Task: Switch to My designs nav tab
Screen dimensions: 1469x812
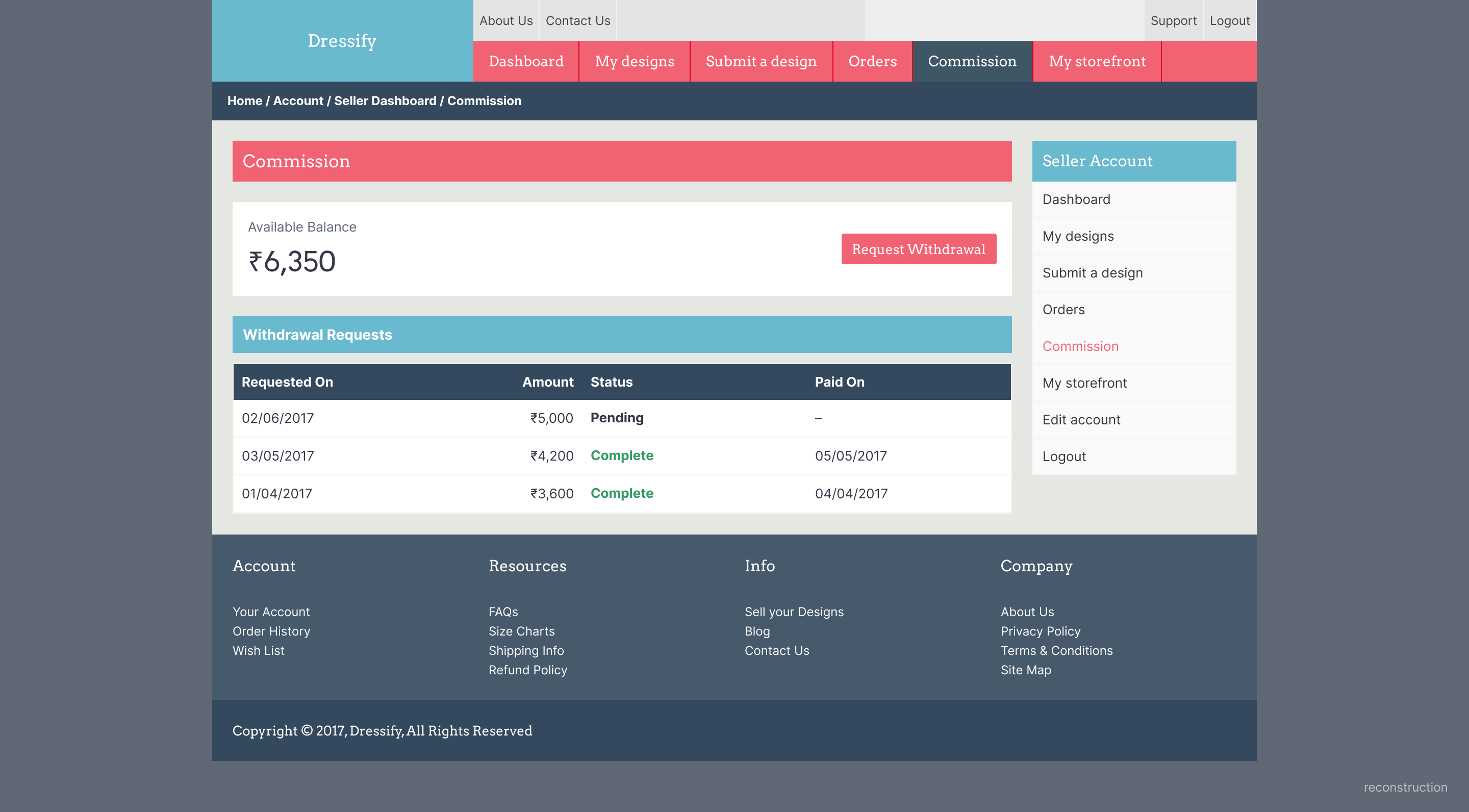Action: pyautogui.click(x=634, y=61)
